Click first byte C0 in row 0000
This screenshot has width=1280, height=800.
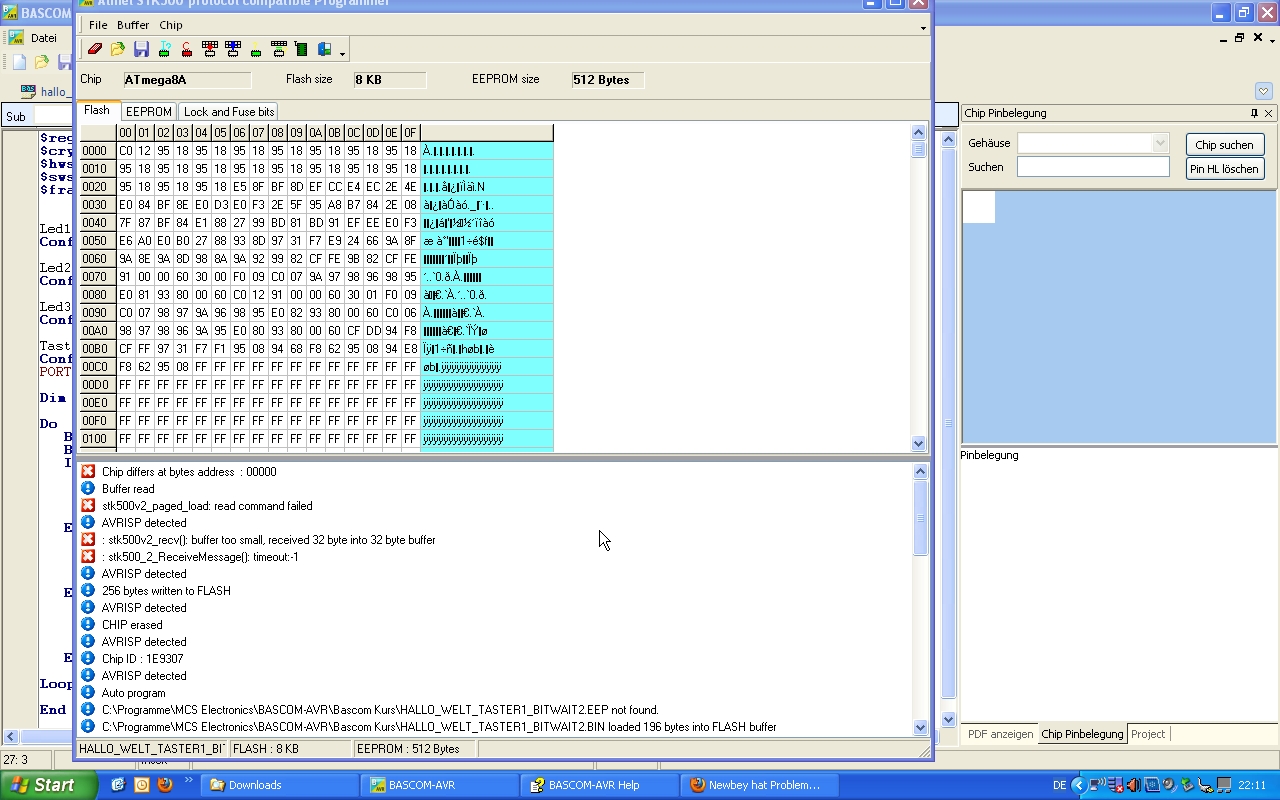[126, 151]
